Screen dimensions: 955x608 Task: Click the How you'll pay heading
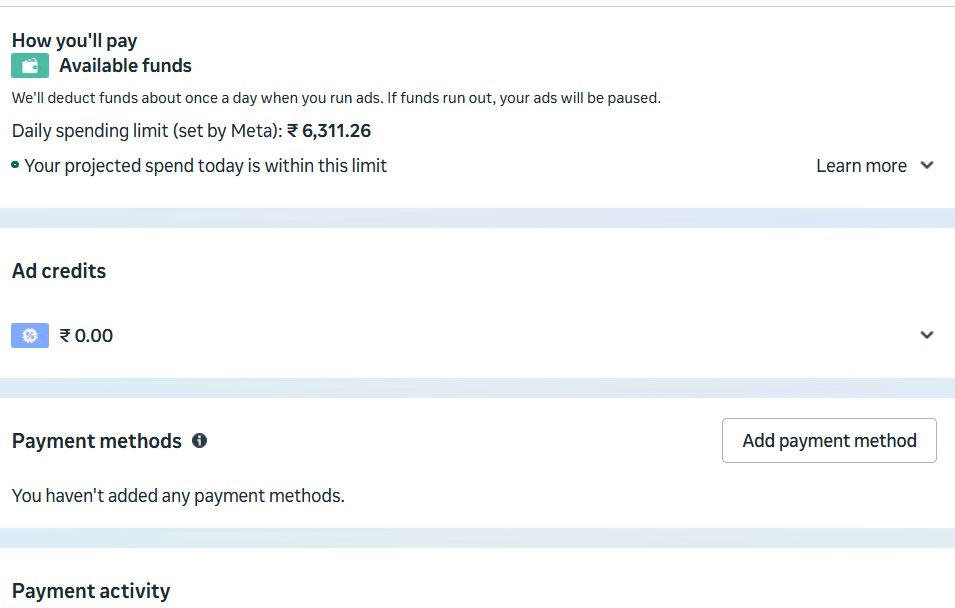coord(74,41)
